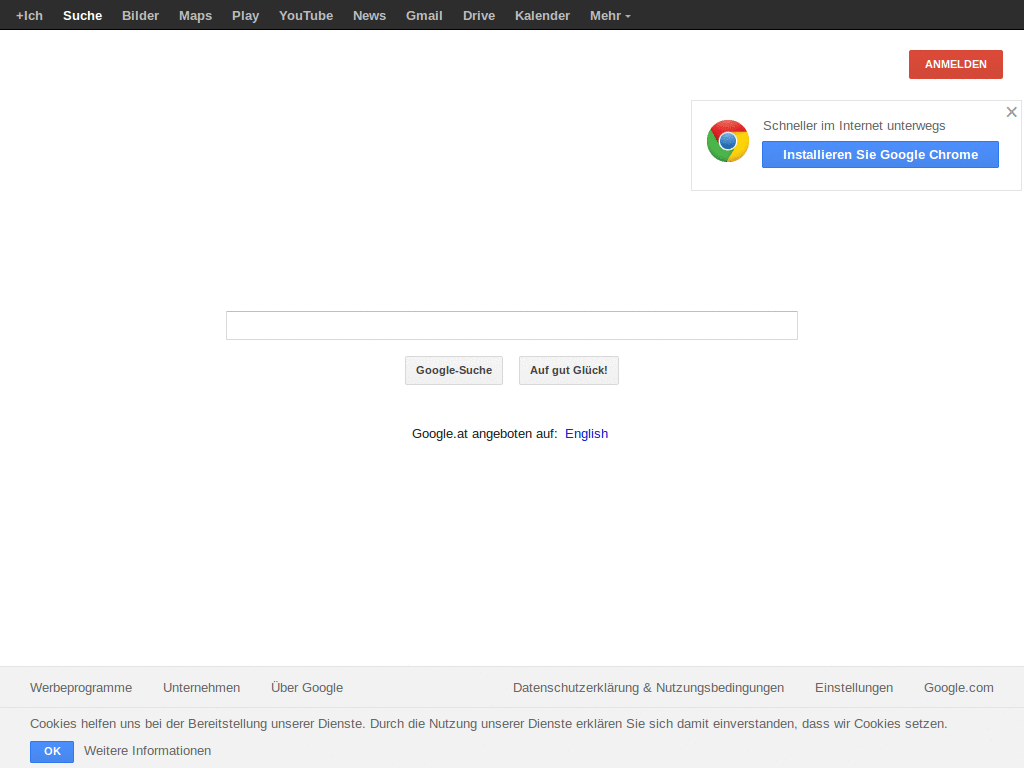This screenshot has height=768, width=1024.
Task: Open the +Ich menu item
Action: click(x=29, y=16)
